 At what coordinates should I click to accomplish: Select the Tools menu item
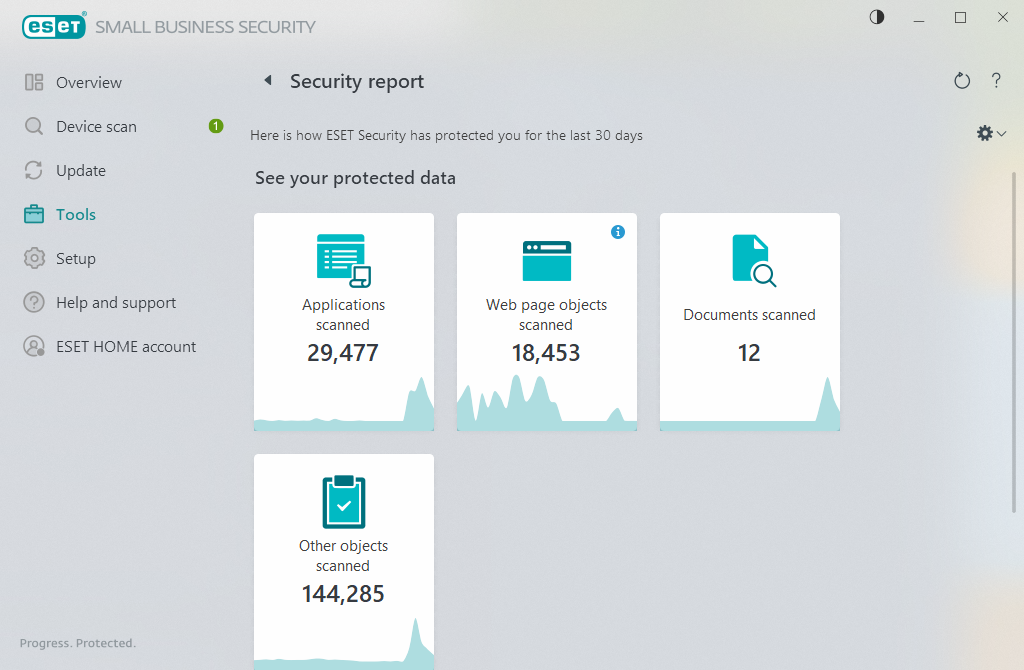(76, 214)
